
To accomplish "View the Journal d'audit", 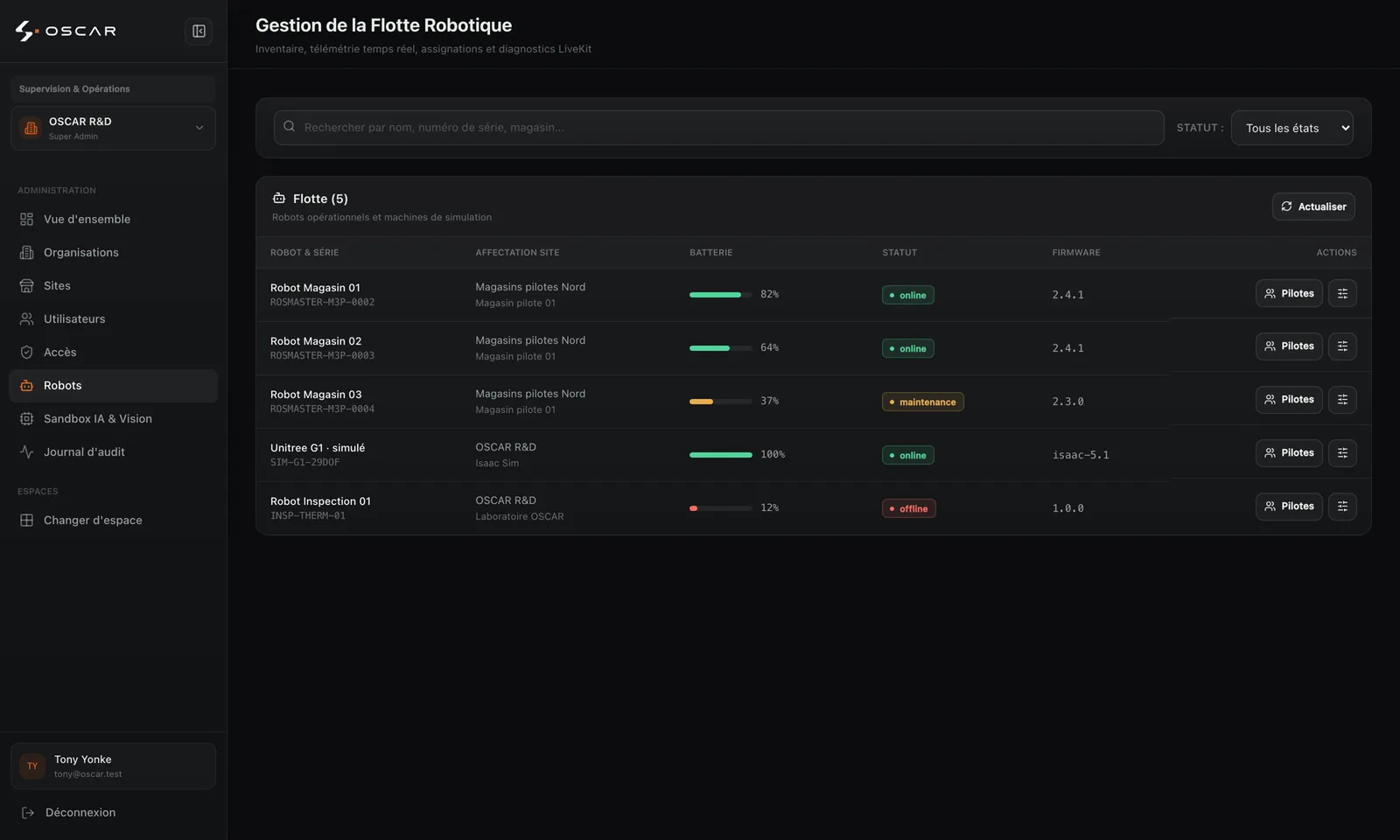I will (113, 452).
